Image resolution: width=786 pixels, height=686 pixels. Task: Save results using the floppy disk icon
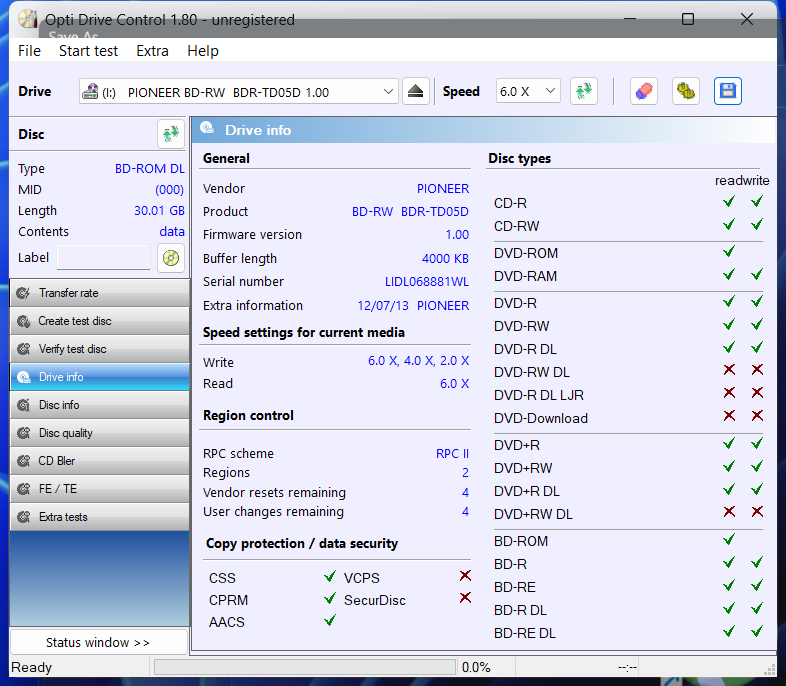tap(728, 91)
